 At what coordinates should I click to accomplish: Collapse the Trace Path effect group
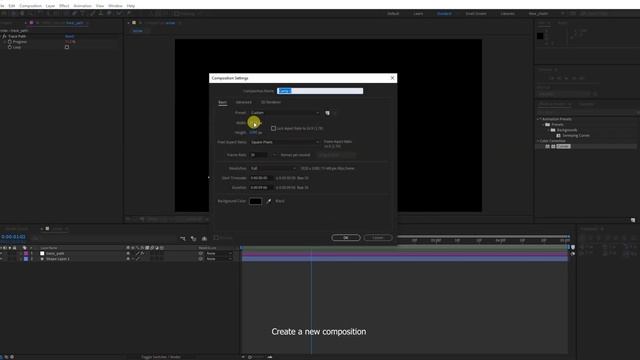1,36
